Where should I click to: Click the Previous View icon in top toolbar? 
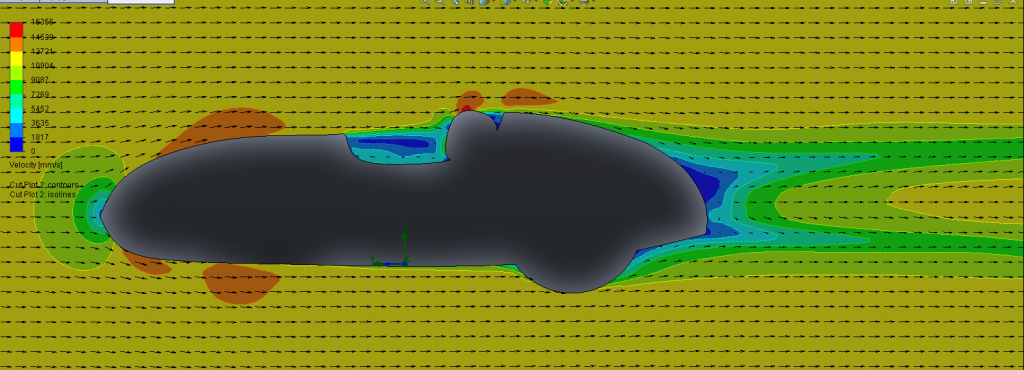455,2
